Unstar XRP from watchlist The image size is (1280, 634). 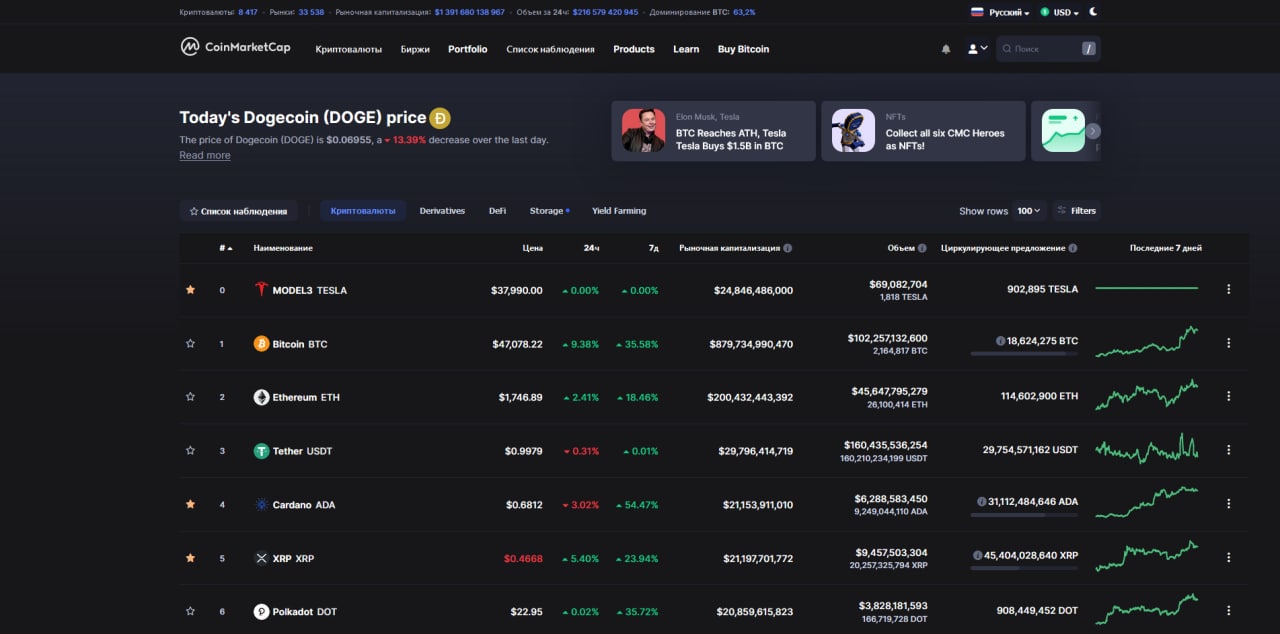[190, 558]
